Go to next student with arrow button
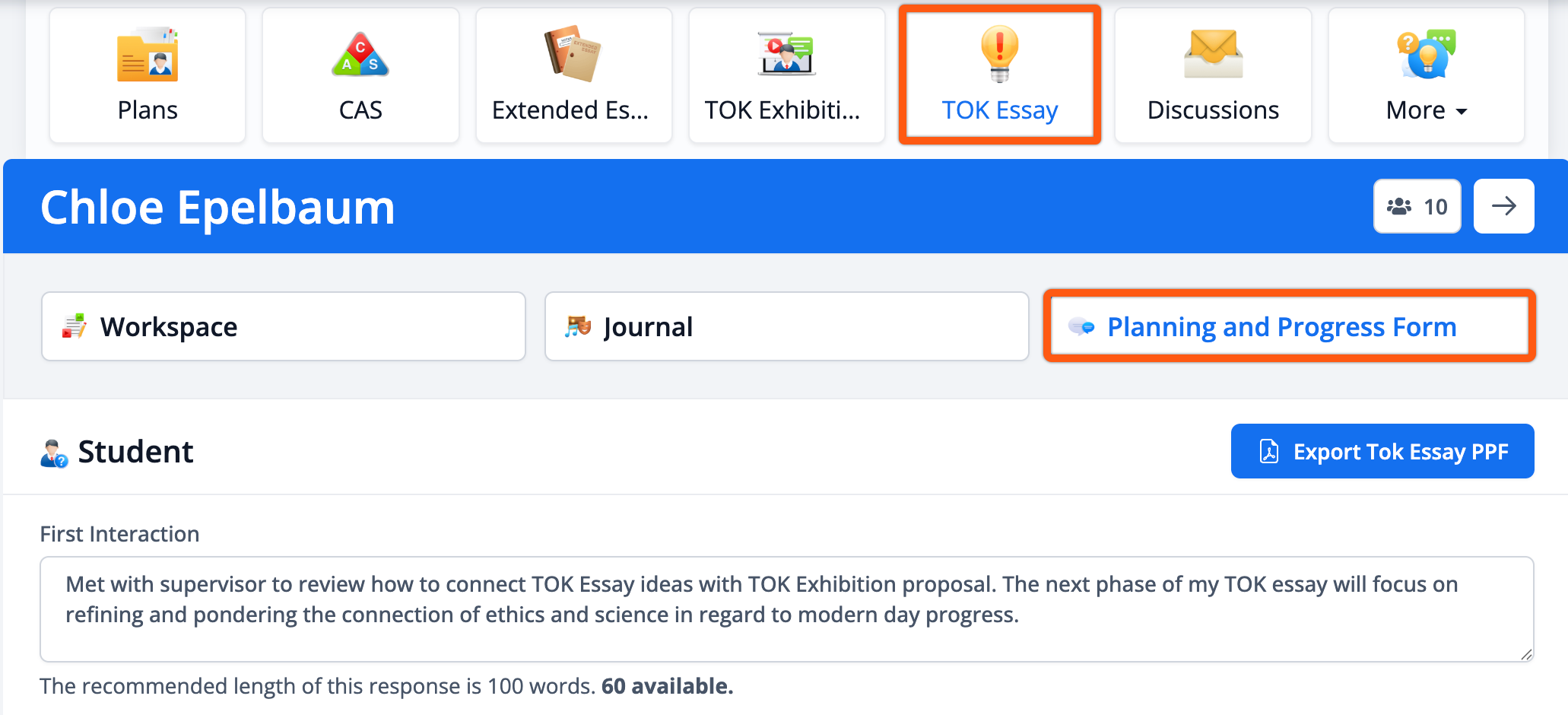Screen dimensions: 1568x715 click(x=1503, y=206)
